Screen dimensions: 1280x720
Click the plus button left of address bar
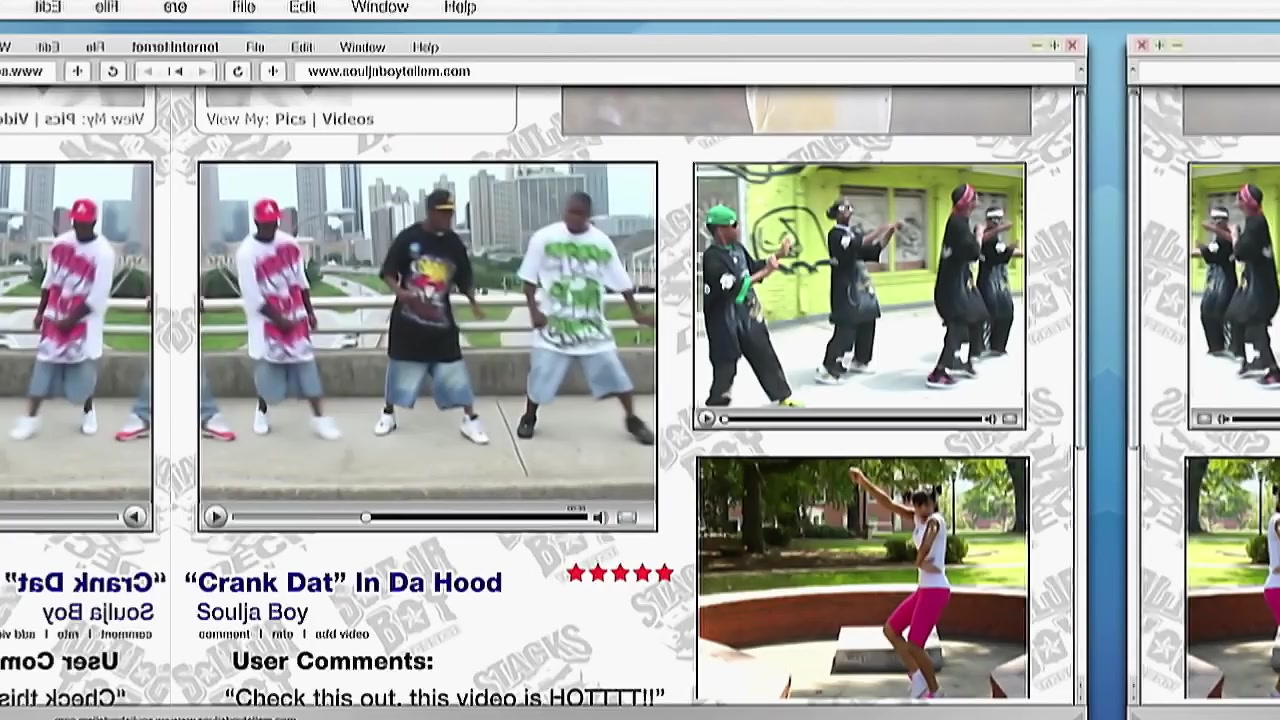pos(272,71)
